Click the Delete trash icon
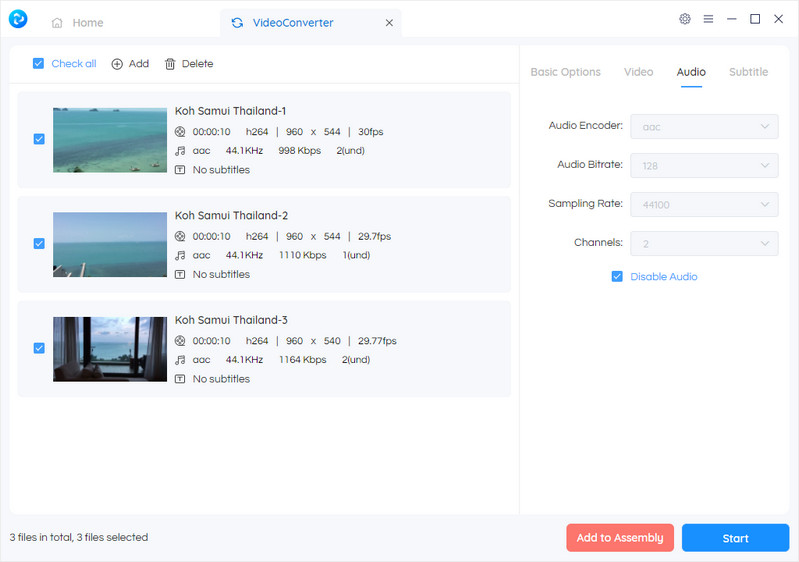Viewport: 799px width, 562px height. tap(170, 64)
